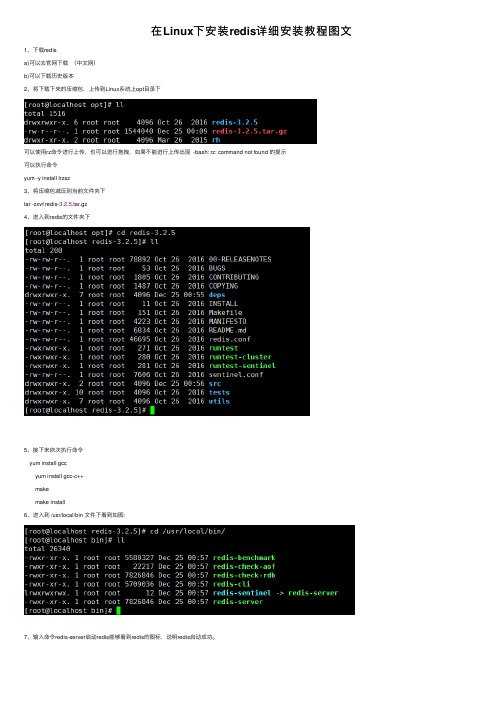Click the line '可以执行命令'
This screenshot has width=504, height=713.
[41, 165]
